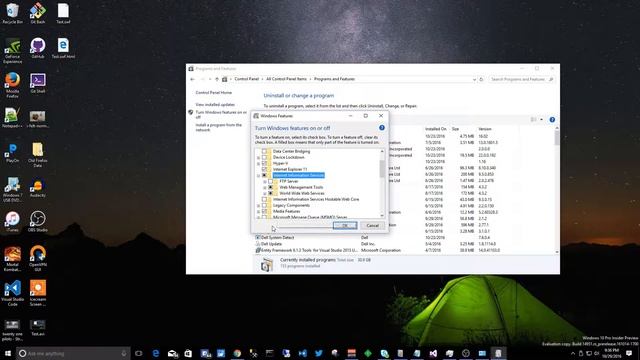Collapse the Internet Information Services node
The image size is (640, 360).
coord(258,175)
